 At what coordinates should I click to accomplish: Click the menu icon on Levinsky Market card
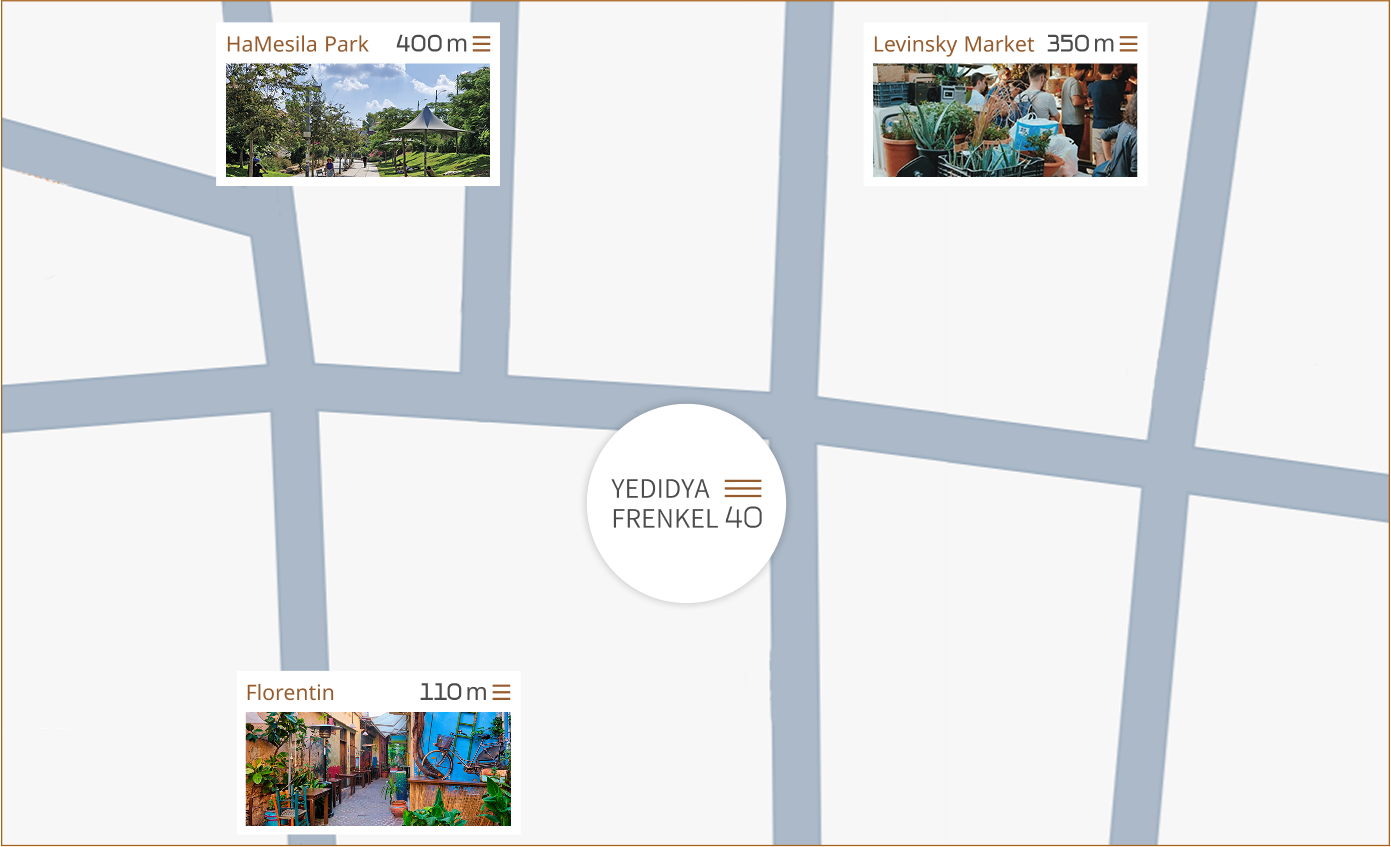(x=1128, y=44)
